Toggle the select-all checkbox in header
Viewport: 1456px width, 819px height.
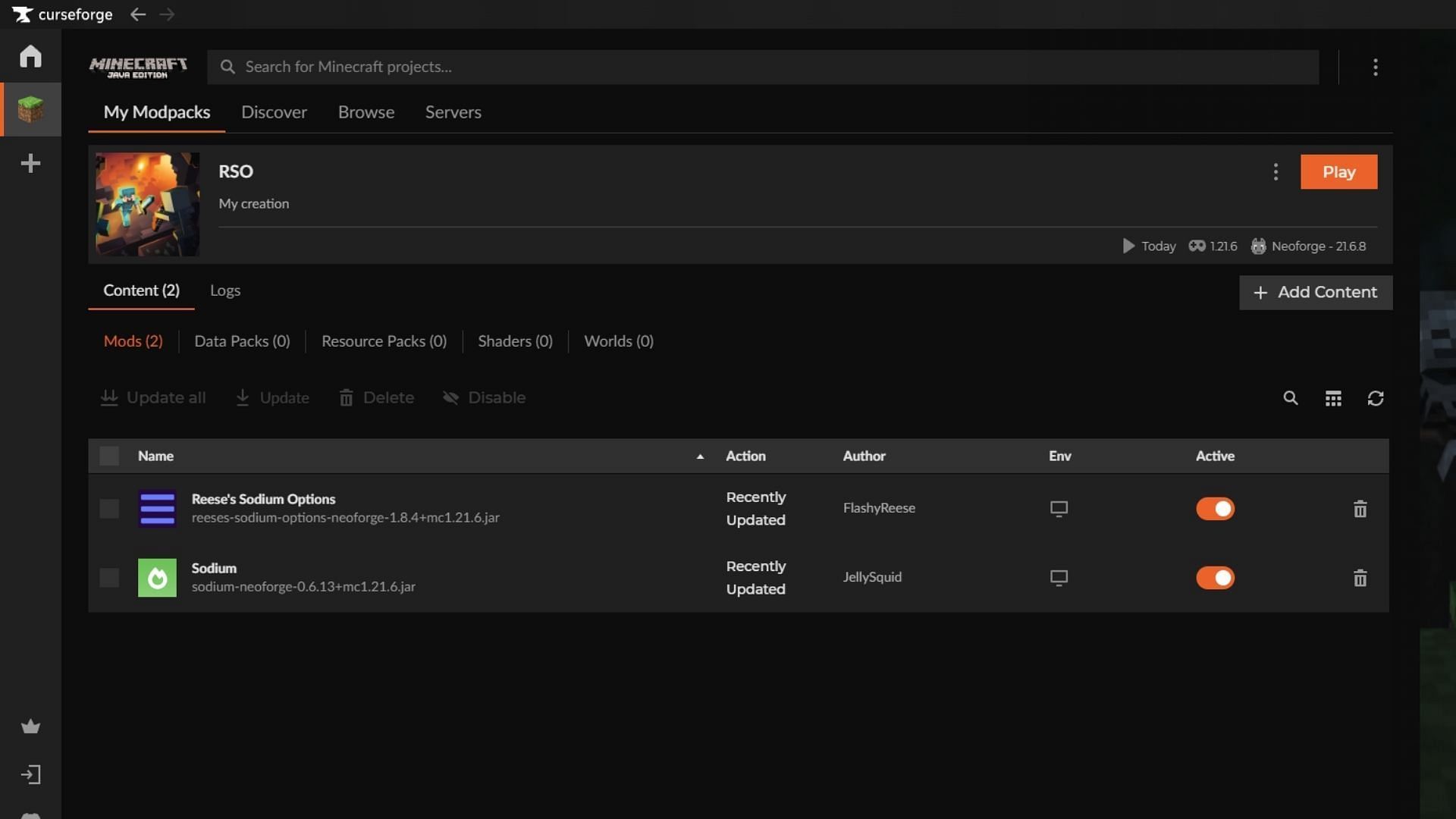(109, 456)
